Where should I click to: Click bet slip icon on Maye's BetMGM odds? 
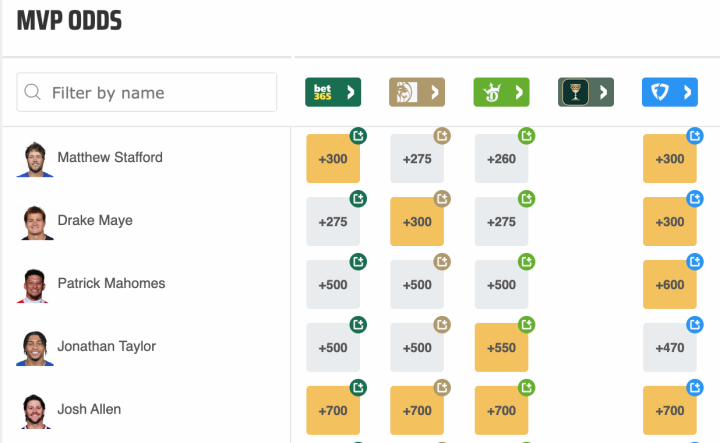click(x=442, y=199)
